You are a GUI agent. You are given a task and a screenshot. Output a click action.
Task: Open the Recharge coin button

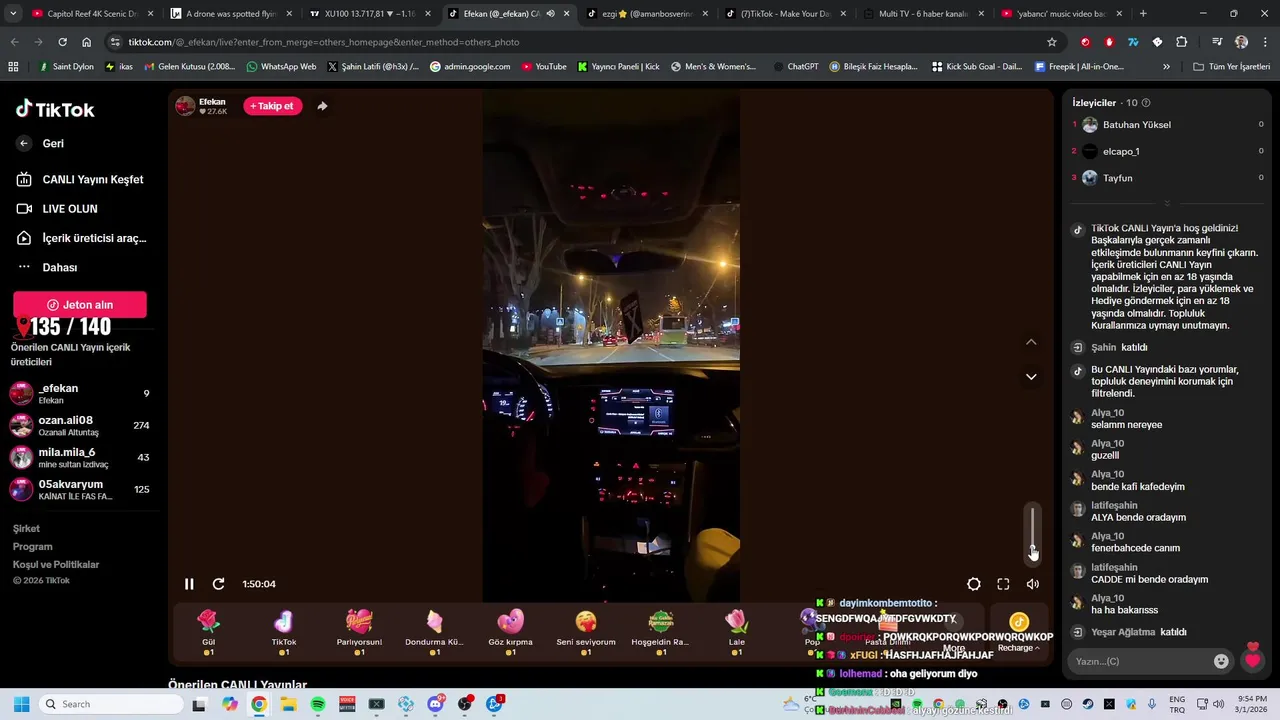1018,632
